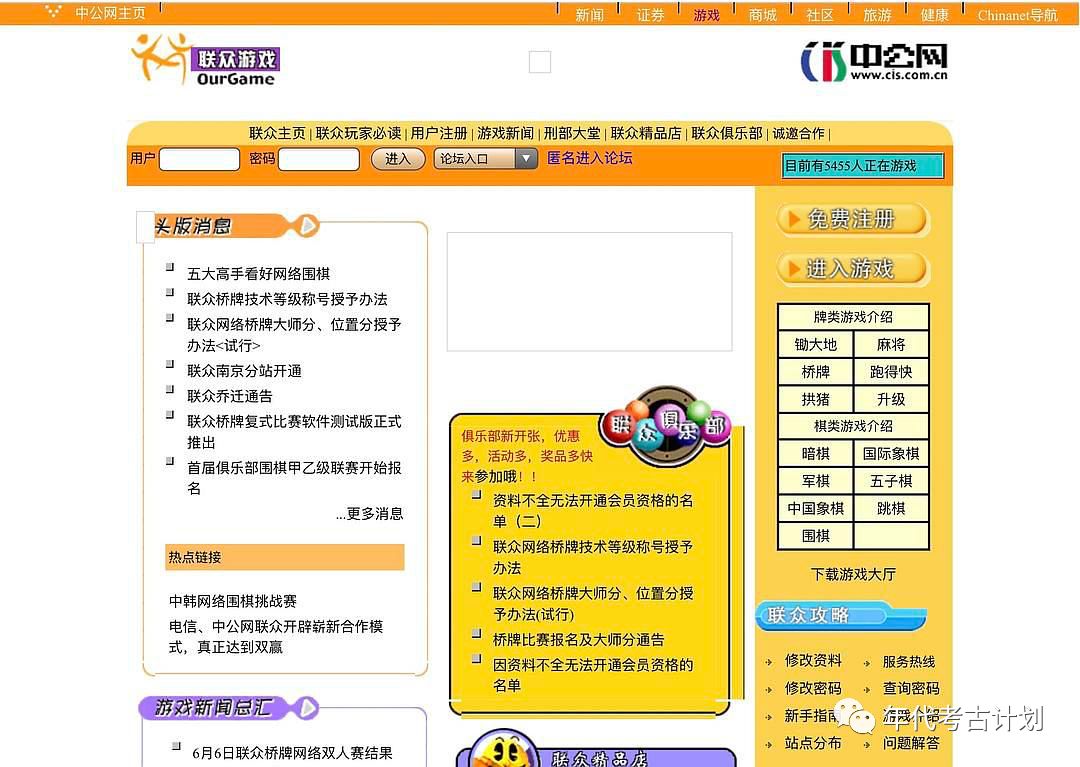The width and height of the screenshot is (1080, 767).
Task: Click inside the 用户 username field
Action: [199, 159]
